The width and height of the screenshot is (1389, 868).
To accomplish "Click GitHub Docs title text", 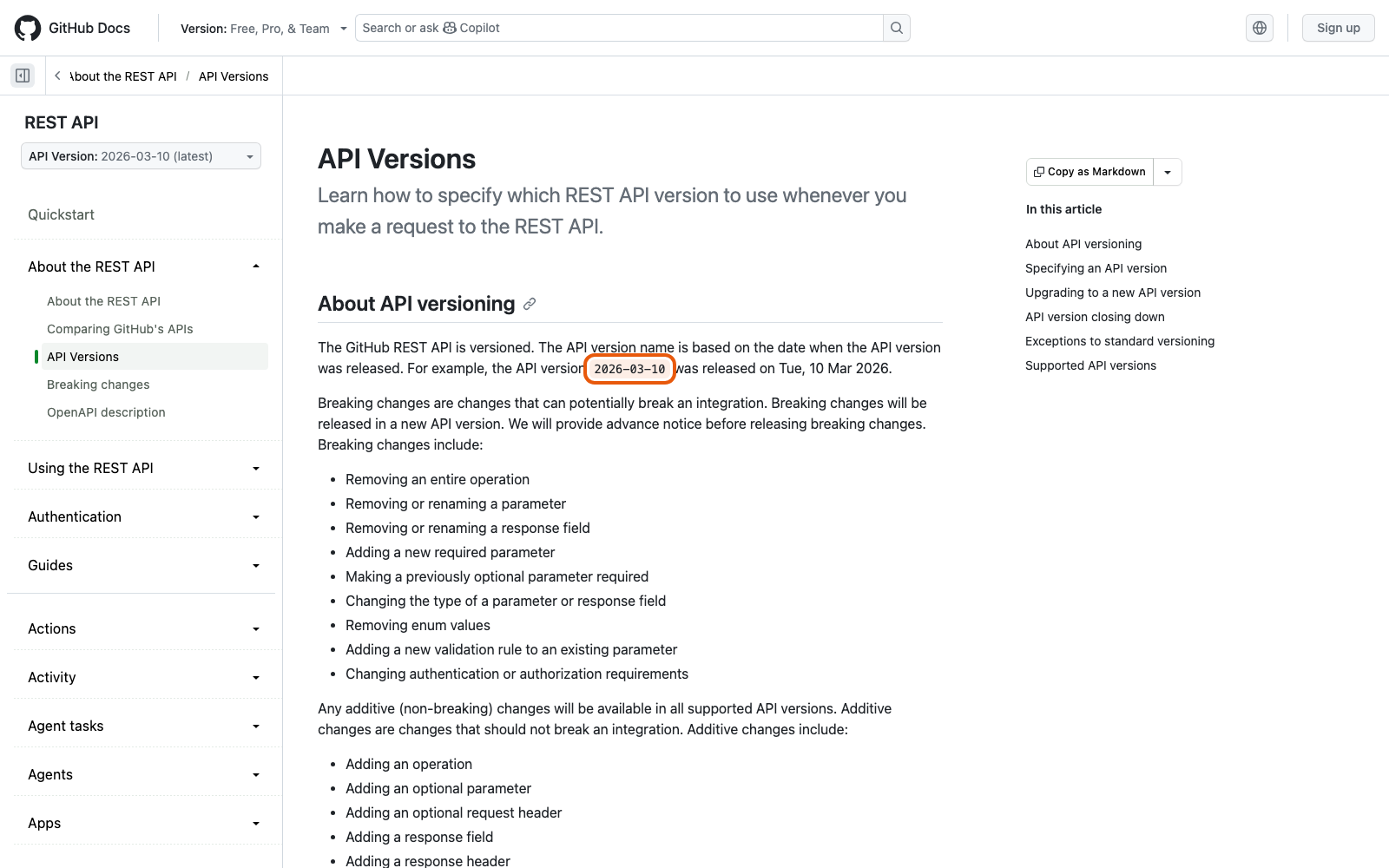I will [89, 28].
